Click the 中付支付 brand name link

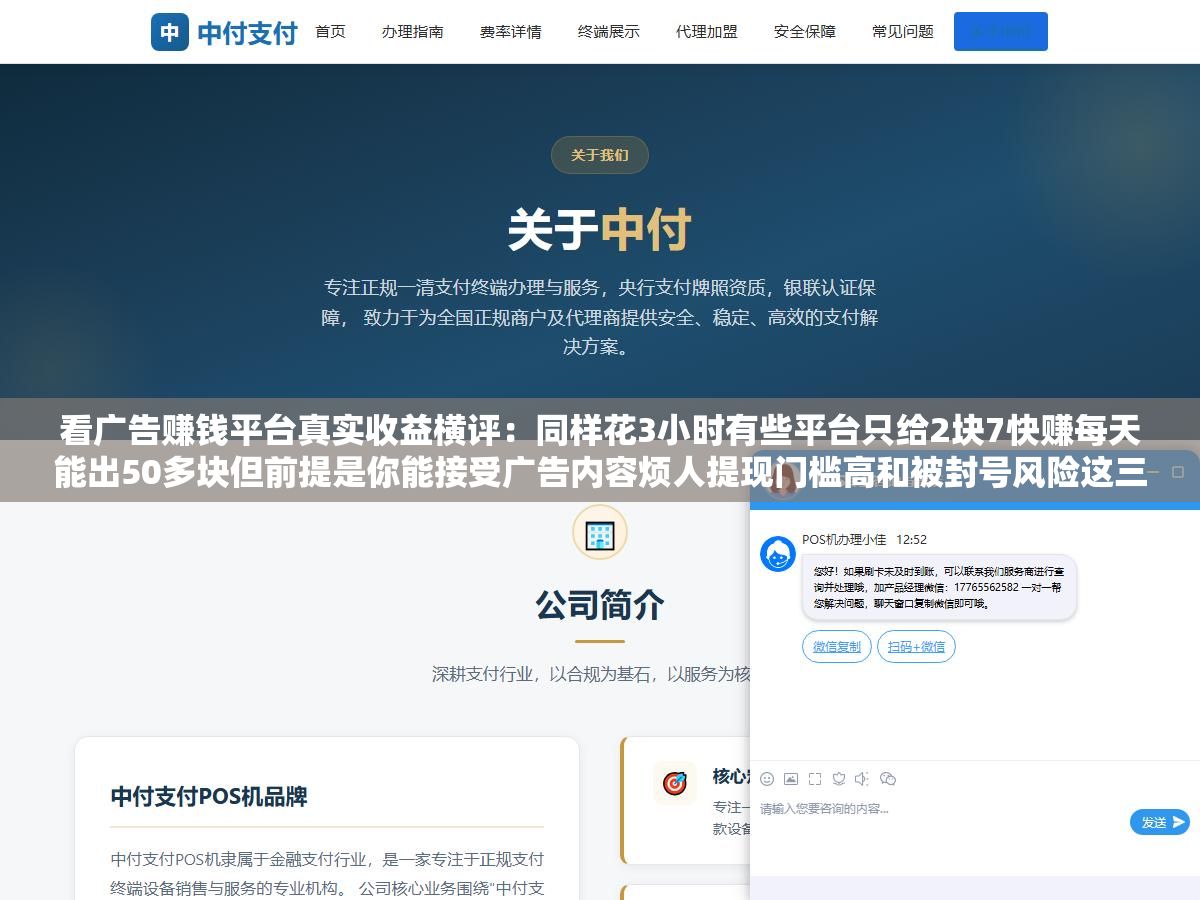(x=247, y=33)
